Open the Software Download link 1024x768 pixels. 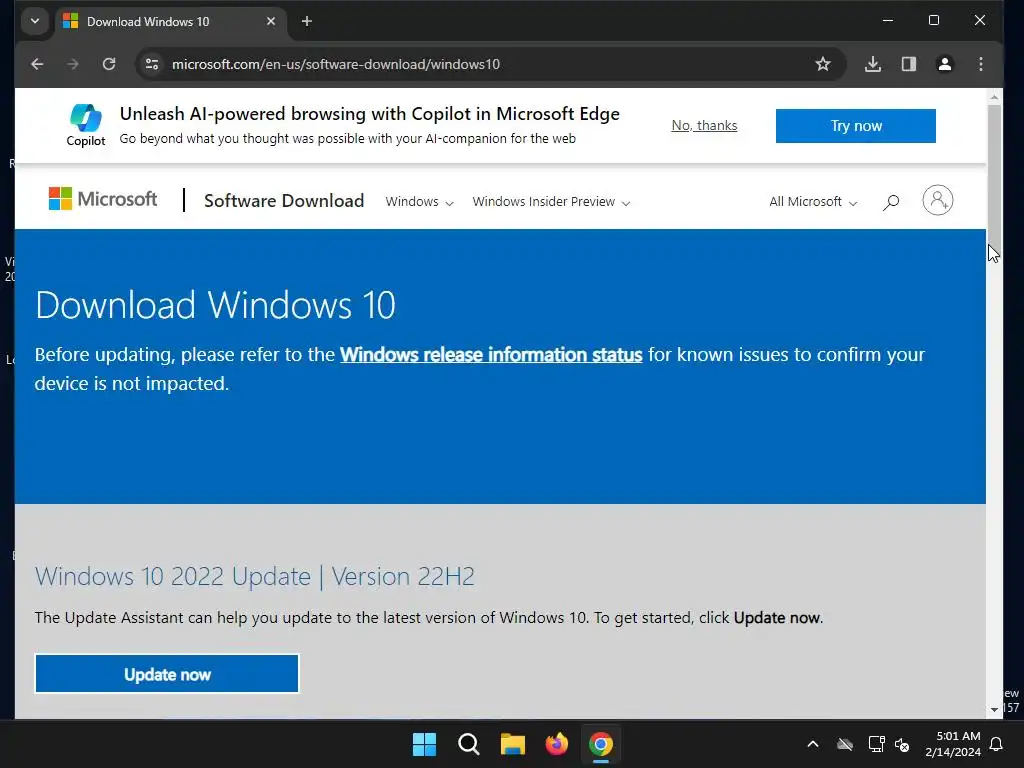point(284,200)
